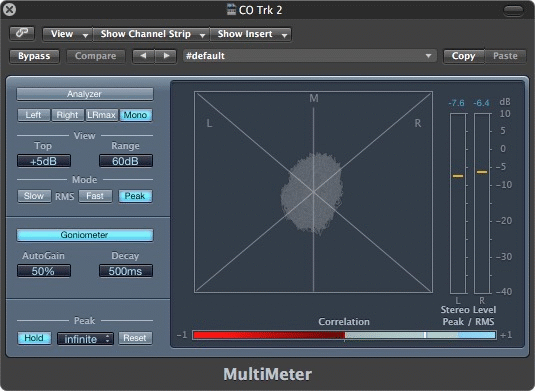Click the goniometer display

pyautogui.click(x=314, y=192)
